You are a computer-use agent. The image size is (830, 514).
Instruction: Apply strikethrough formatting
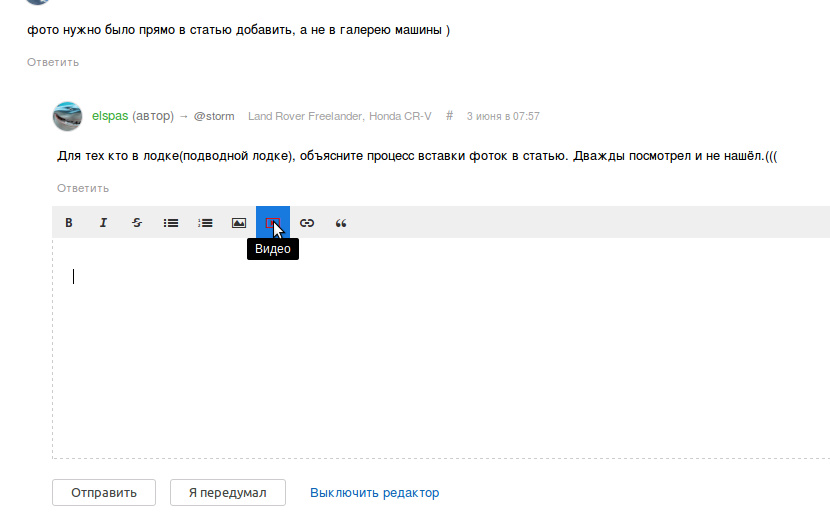click(x=137, y=223)
